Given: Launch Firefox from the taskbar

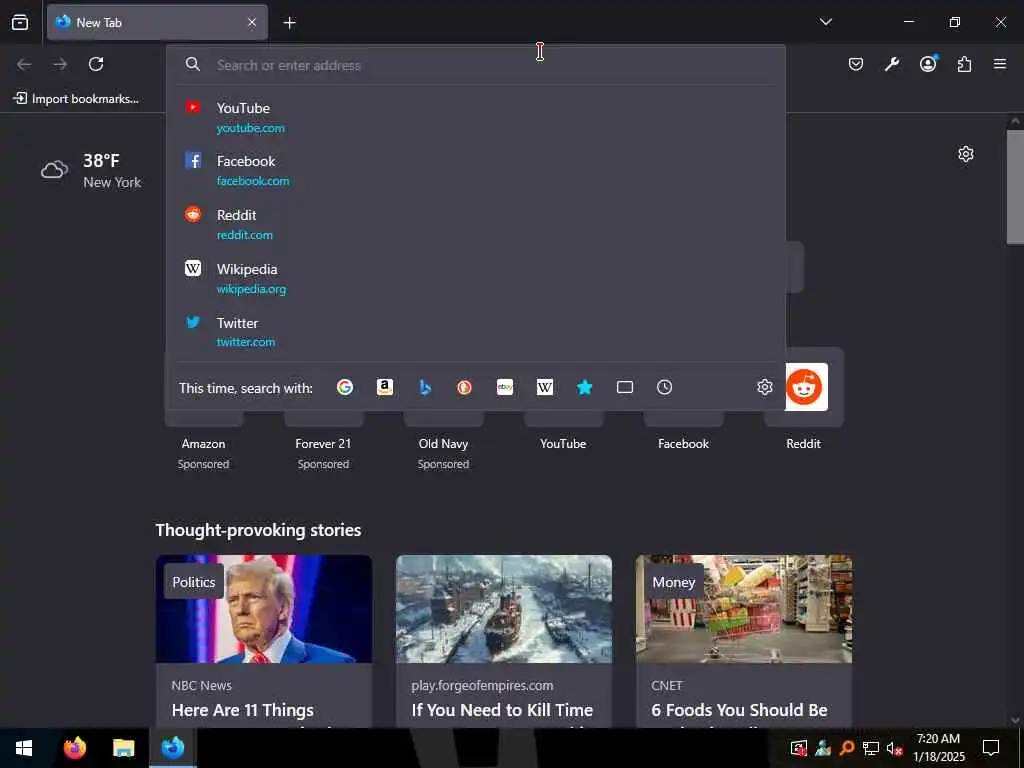Looking at the screenshot, I should (75, 748).
